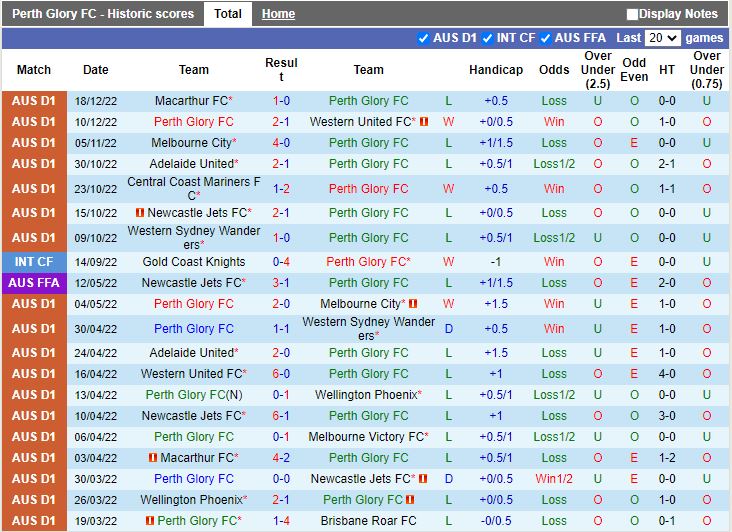Viewport: 732px width, 532px height.
Task: Click the AUS FFA league label
Action: point(34,283)
